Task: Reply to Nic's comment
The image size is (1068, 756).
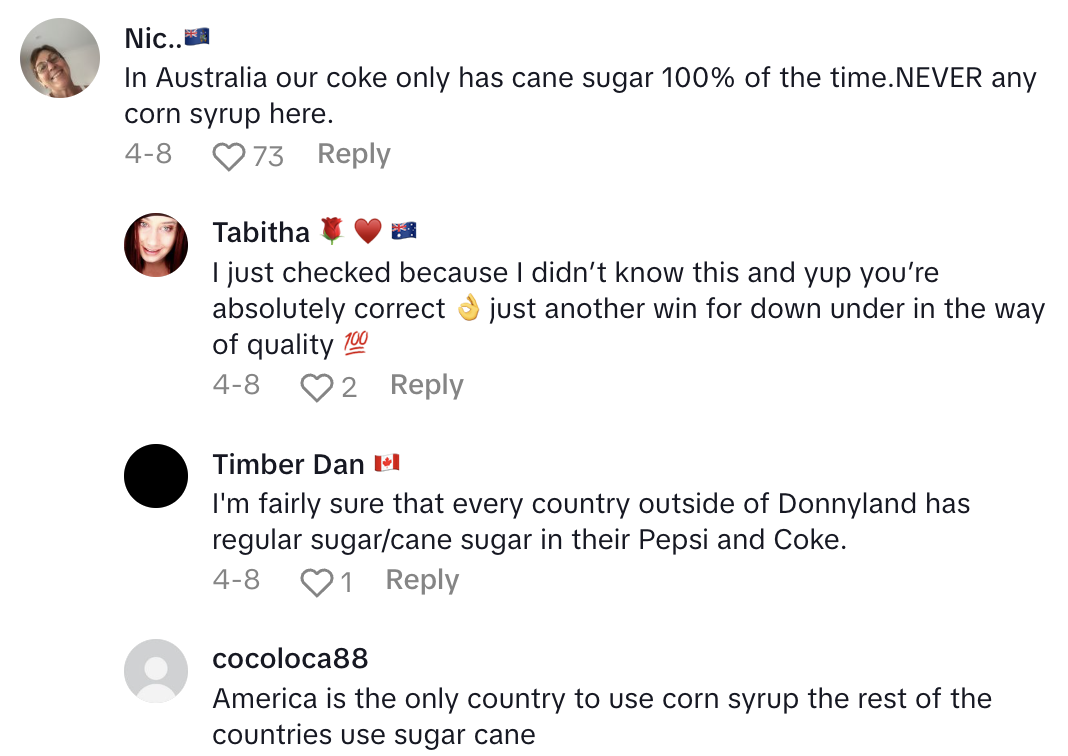Action: tap(354, 155)
